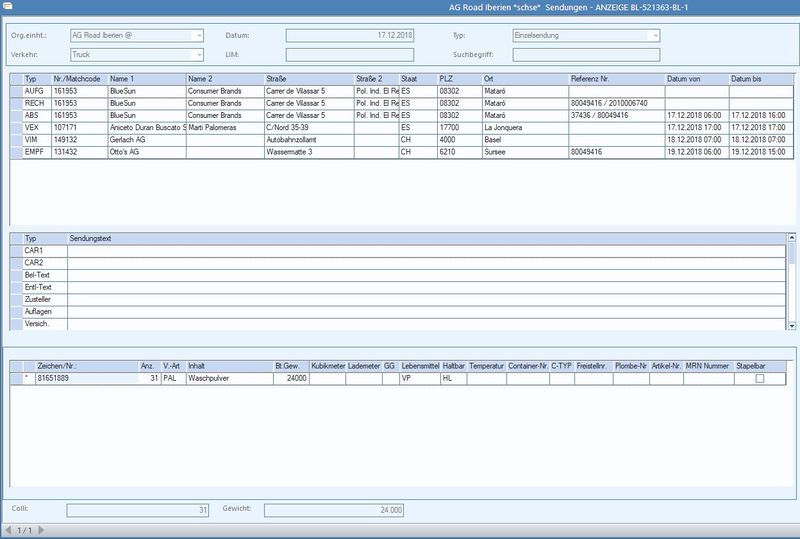
Task: Click the window icon in title bar
Action: tap(7, 7)
